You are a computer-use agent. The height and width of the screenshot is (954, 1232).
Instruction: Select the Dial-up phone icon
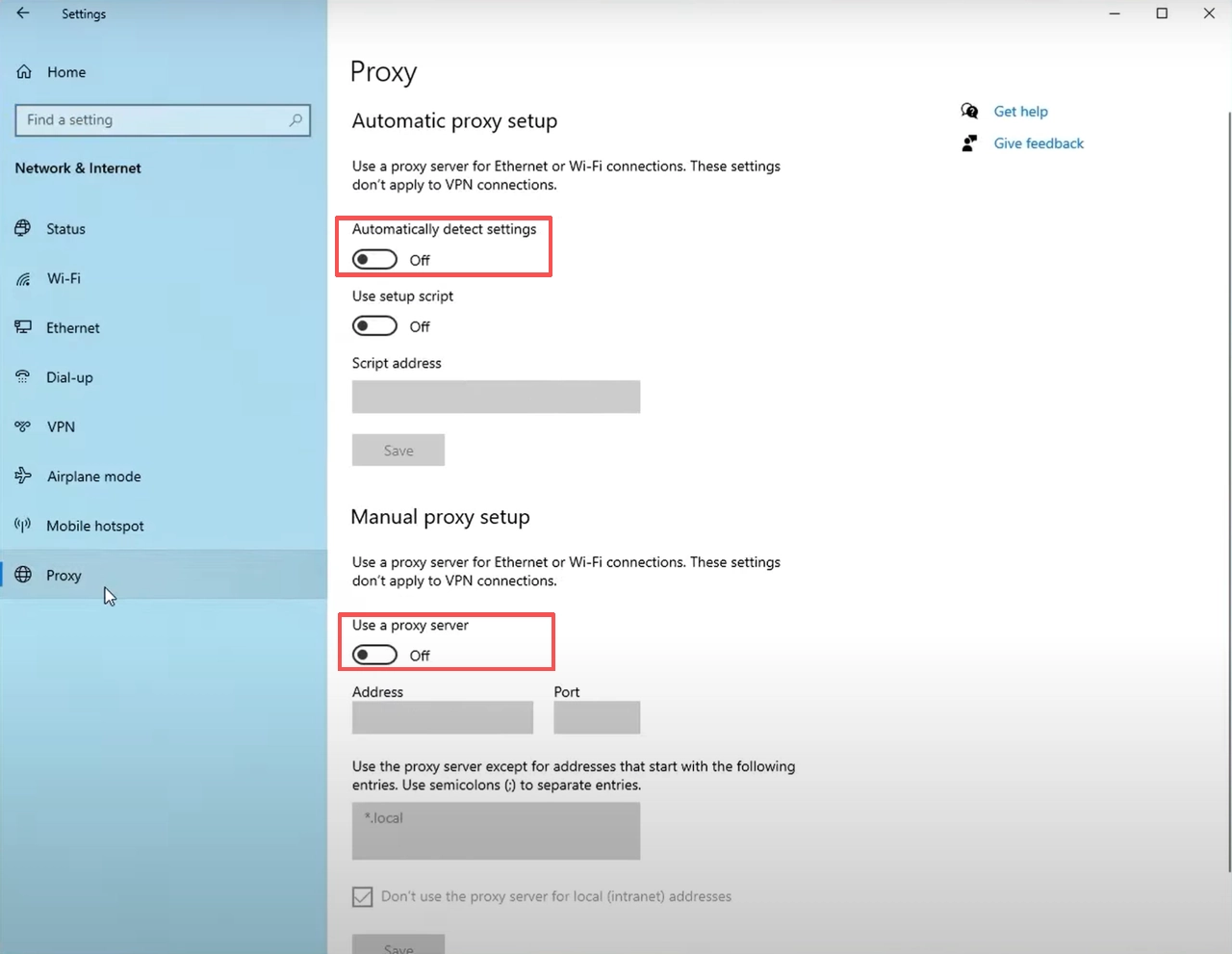click(22, 376)
